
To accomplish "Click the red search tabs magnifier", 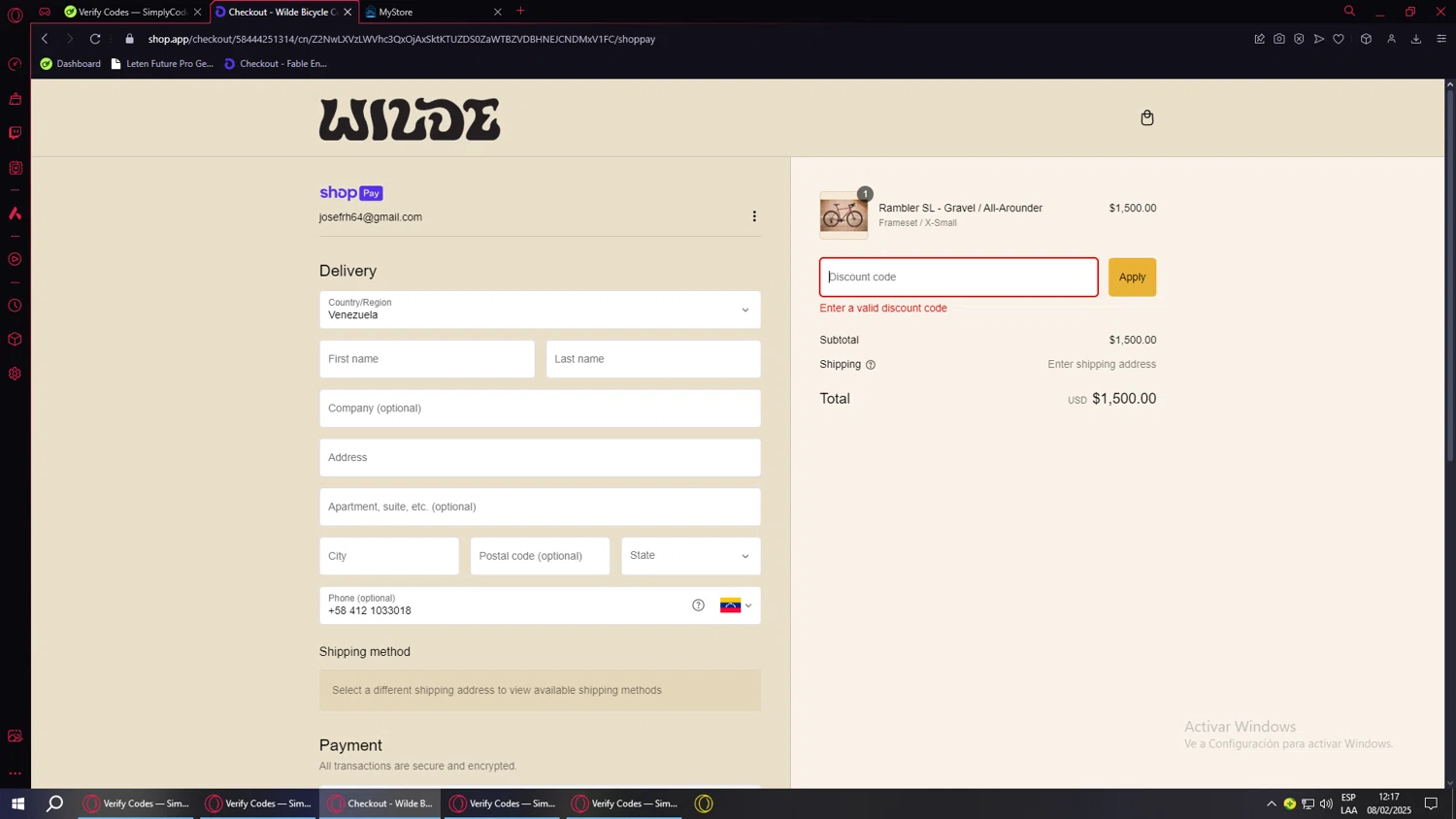I will pos(1349,12).
